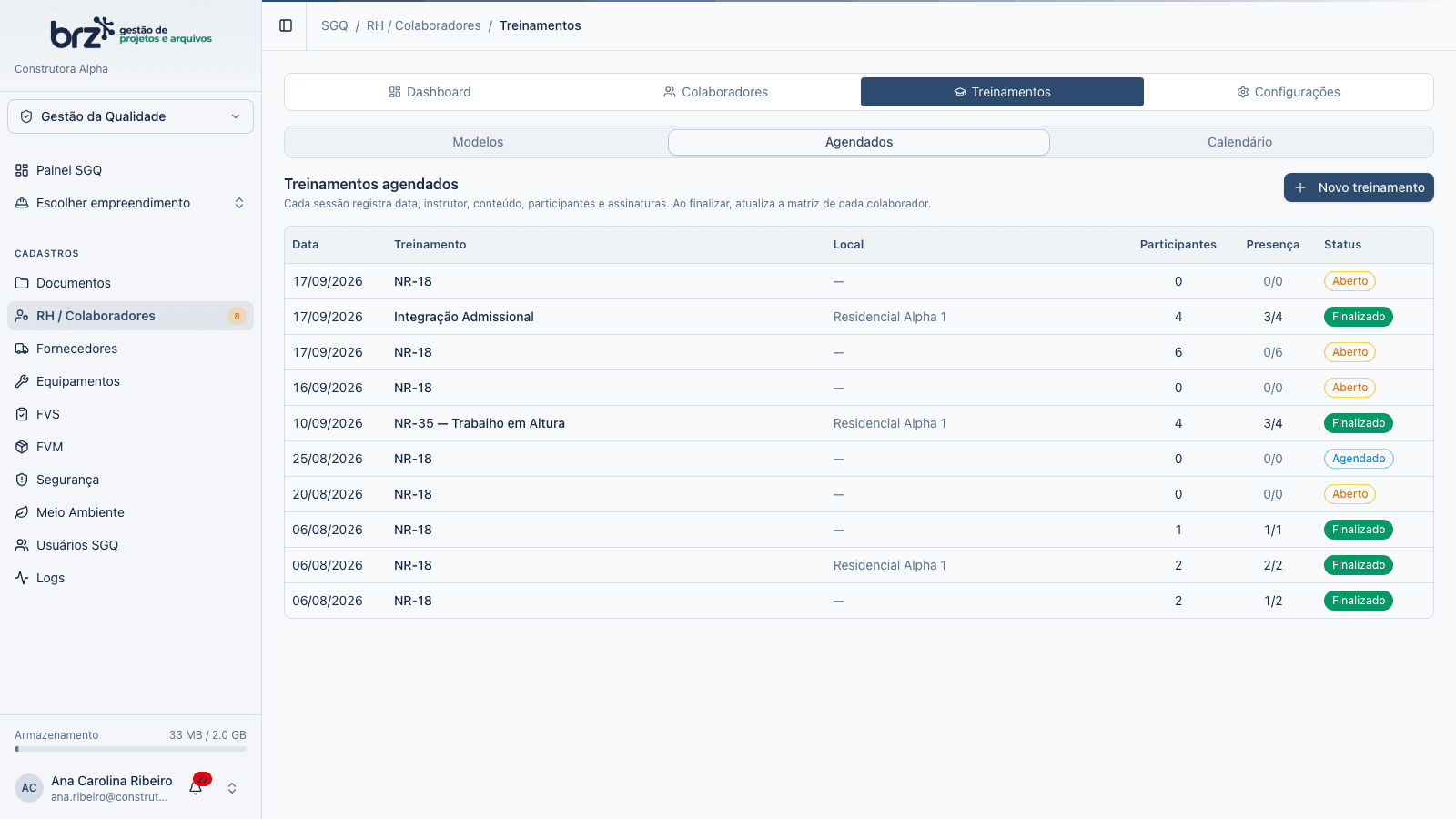Image resolution: width=1456 pixels, height=819 pixels.
Task: Open the SGQ breadcrumb link
Action: pos(335,25)
